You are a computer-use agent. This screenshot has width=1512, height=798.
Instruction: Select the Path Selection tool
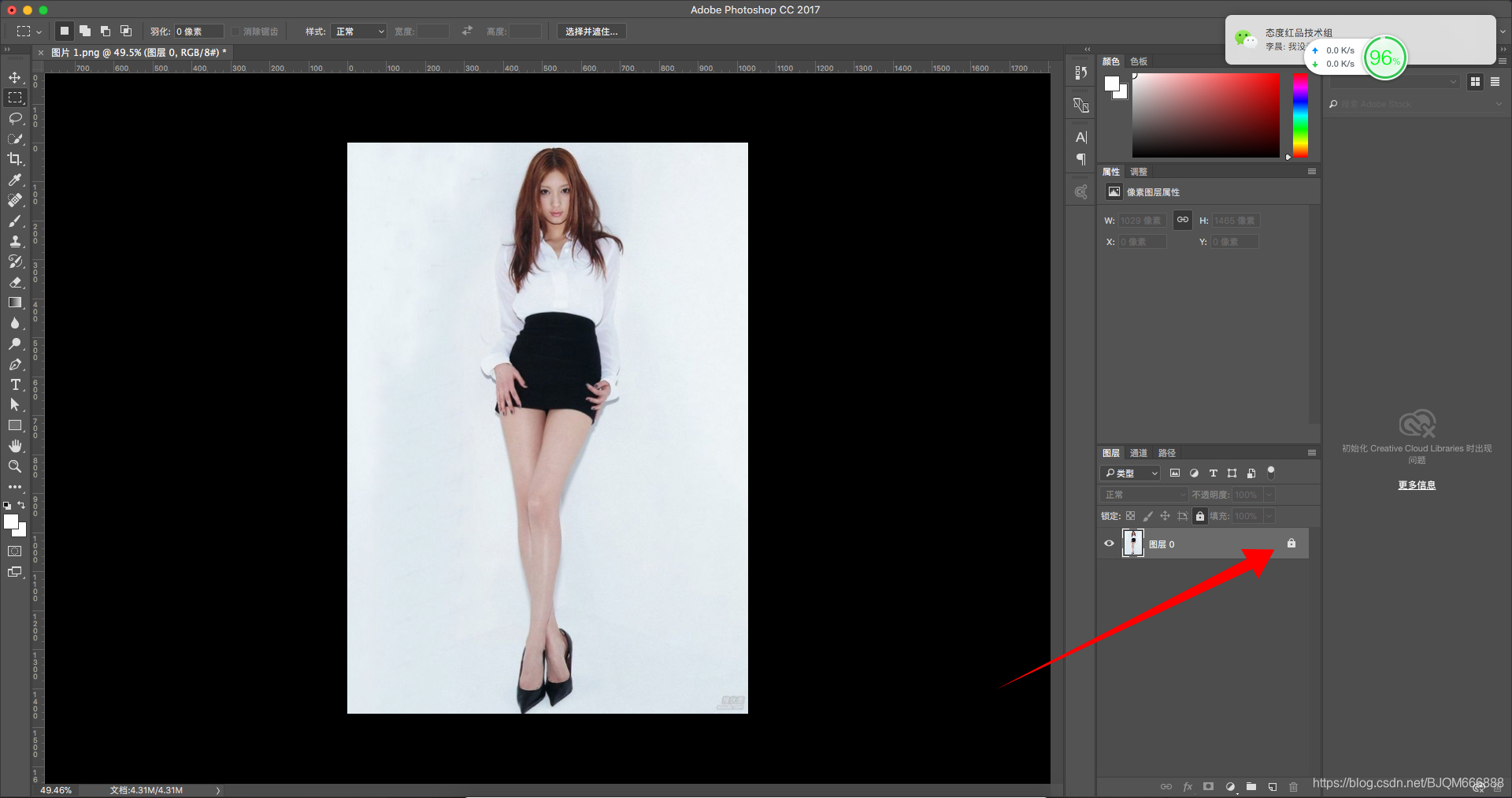point(15,405)
